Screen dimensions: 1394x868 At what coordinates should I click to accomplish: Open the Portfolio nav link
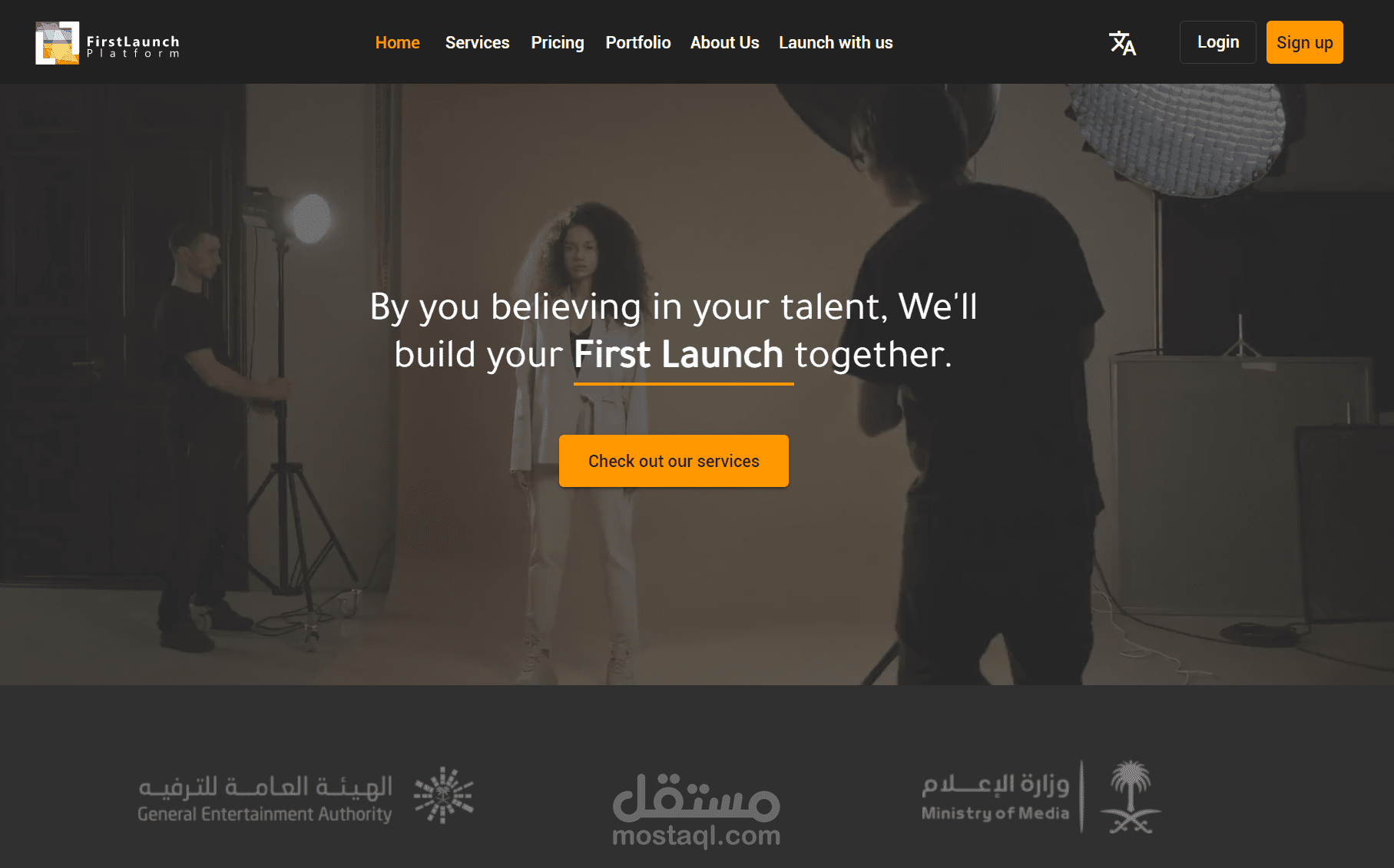638,43
